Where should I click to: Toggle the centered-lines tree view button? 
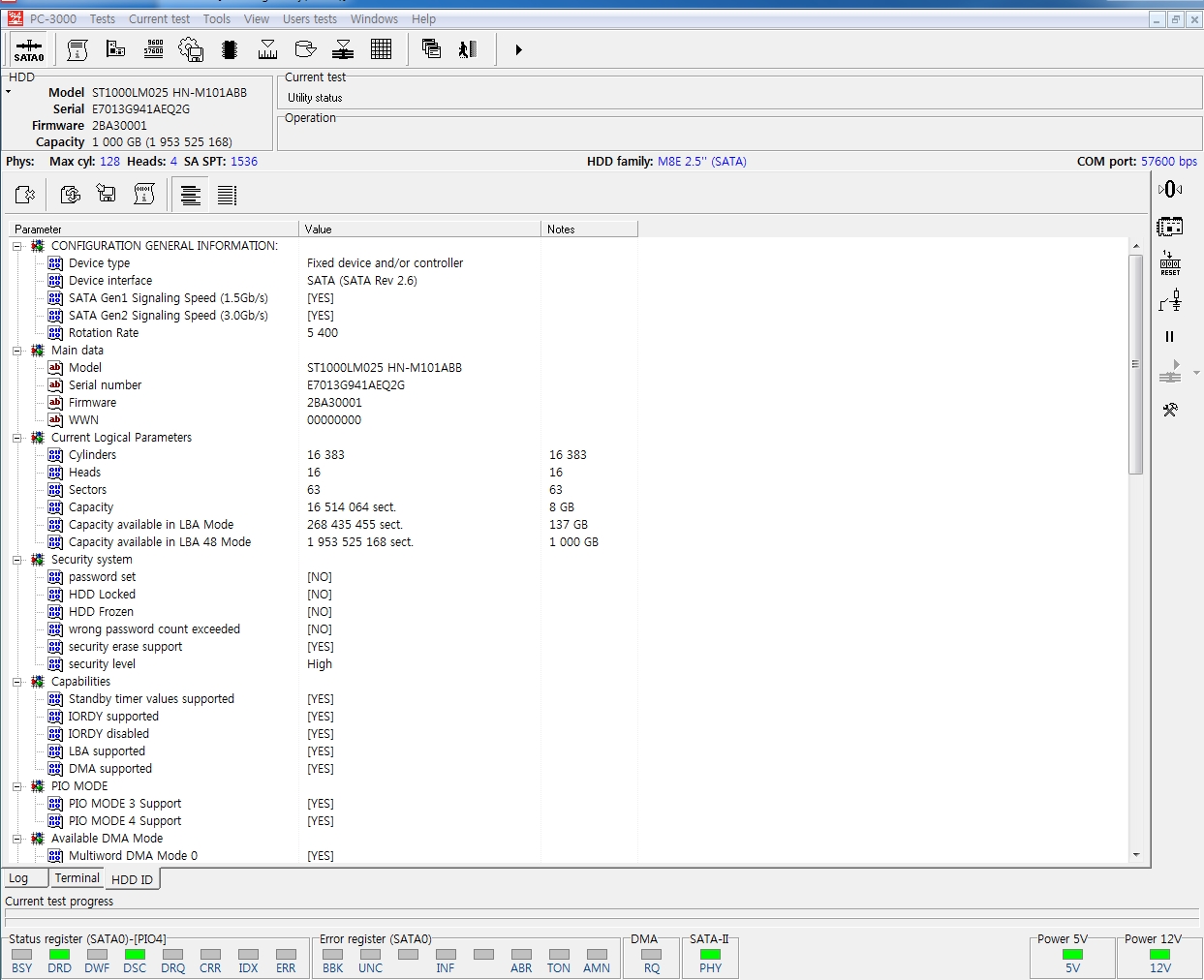(x=191, y=196)
